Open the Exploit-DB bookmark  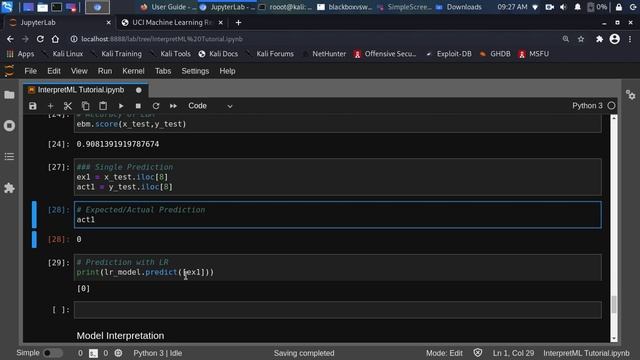(x=449, y=54)
